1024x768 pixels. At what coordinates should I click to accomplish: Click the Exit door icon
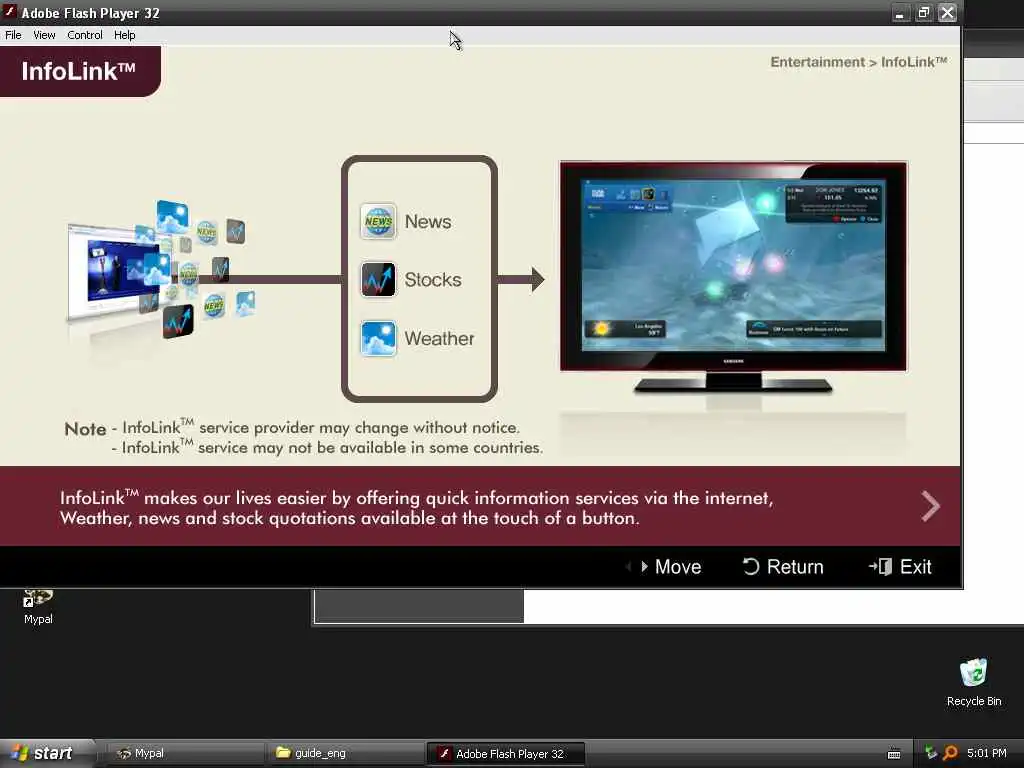(880, 567)
